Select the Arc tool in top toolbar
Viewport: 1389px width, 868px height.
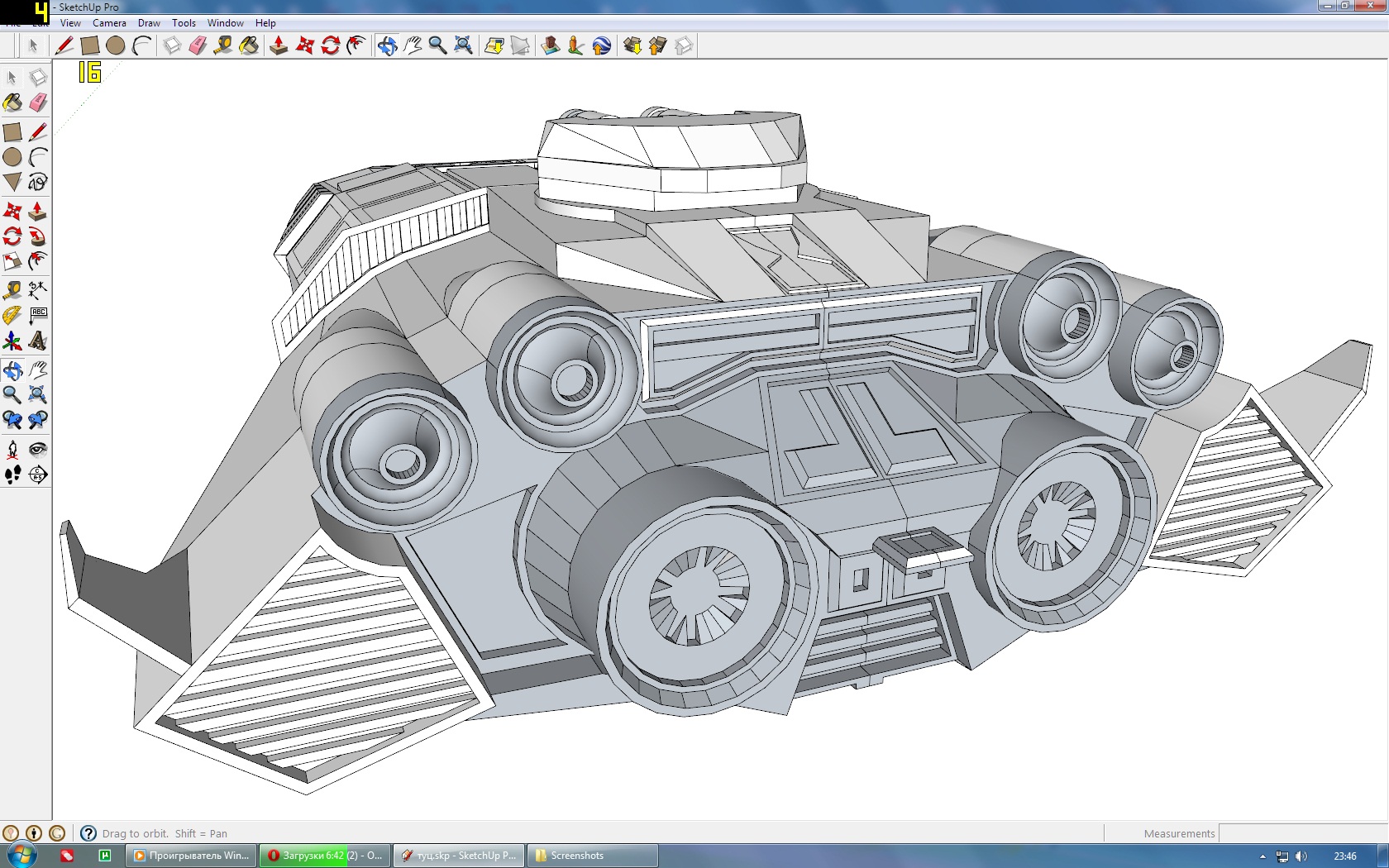point(142,45)
